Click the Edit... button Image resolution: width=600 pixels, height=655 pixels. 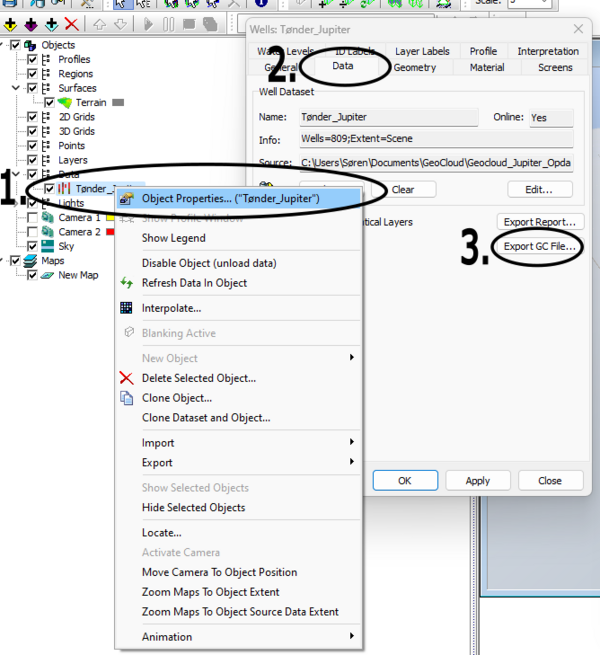click(539, 190)
